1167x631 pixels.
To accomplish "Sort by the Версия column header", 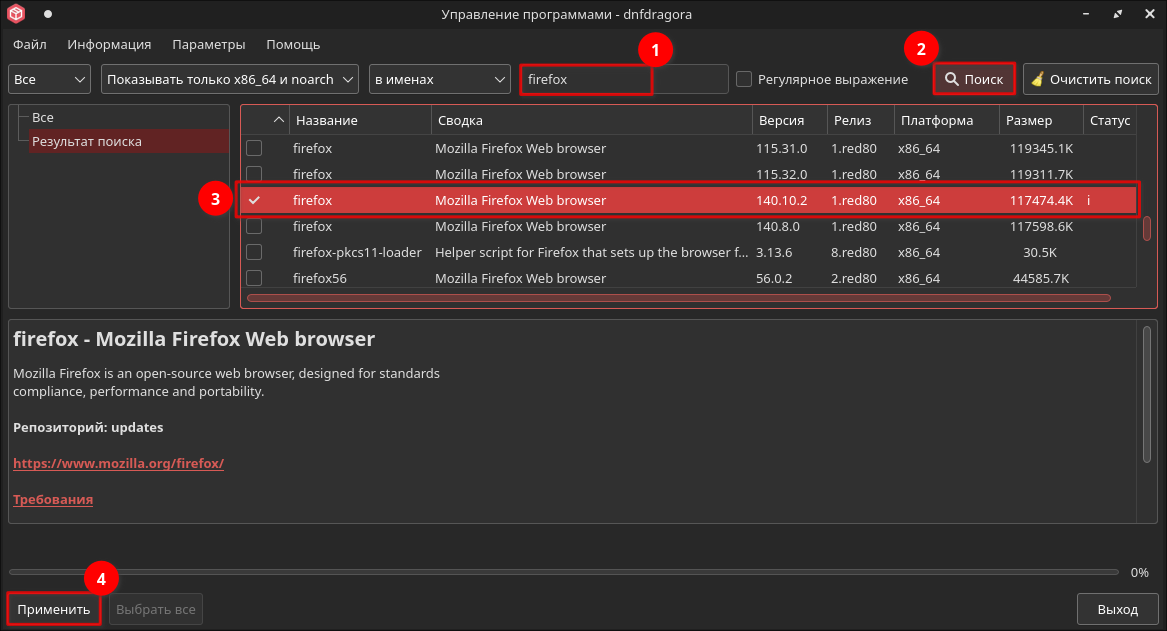I will [x=790, y=120].
